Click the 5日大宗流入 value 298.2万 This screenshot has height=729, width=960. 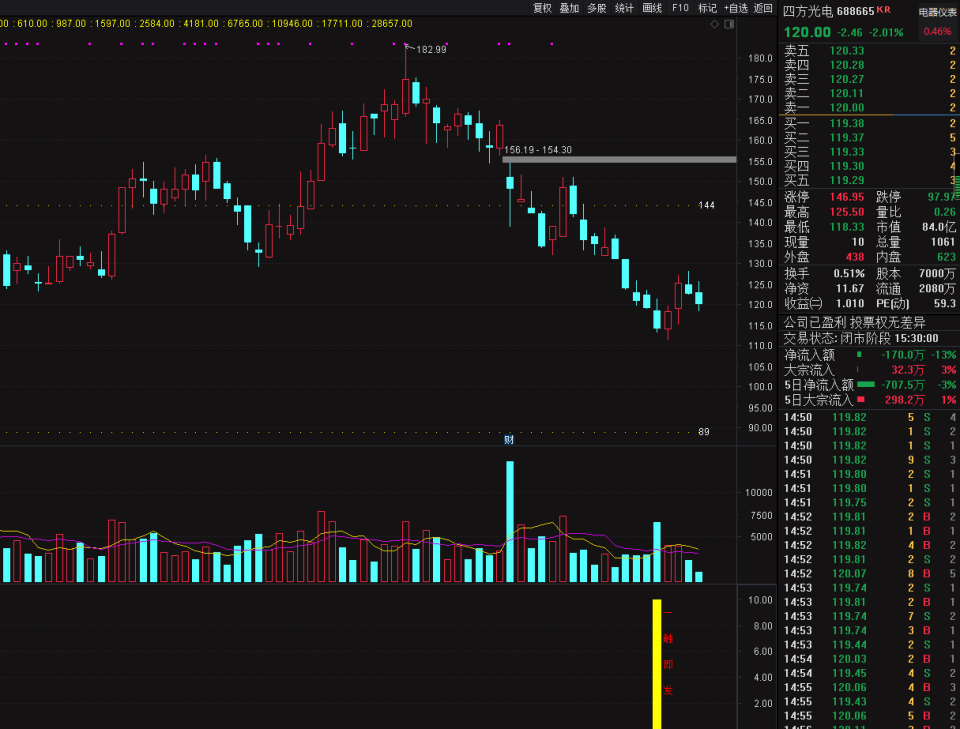(904, 400)
